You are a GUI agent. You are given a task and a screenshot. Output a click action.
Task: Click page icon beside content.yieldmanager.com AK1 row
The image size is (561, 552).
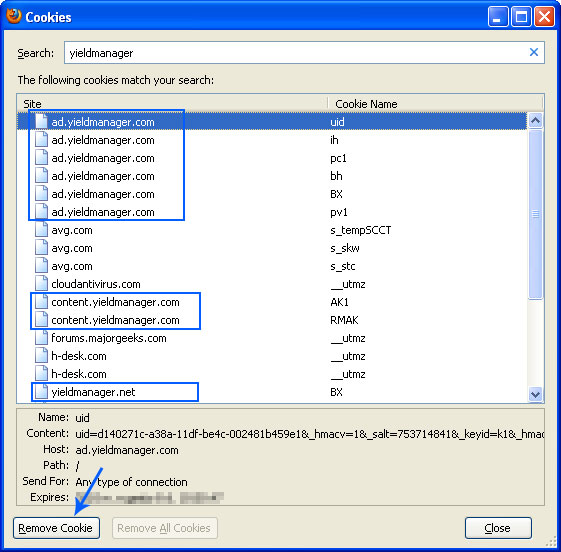pyautogui.click(x=41, y=301)
